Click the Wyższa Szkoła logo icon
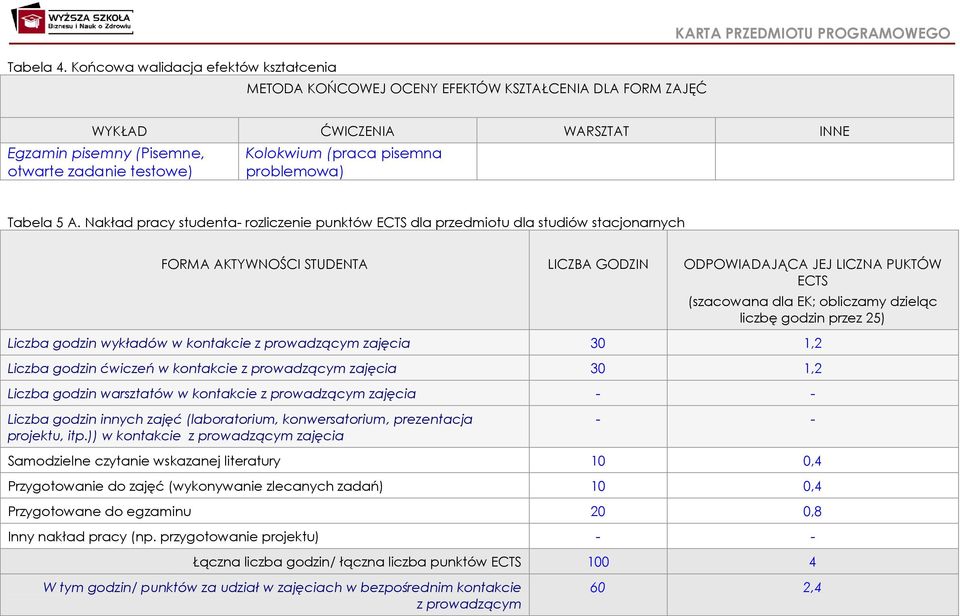Viewport: 960px width, 616px height. (x=28, y=18)
